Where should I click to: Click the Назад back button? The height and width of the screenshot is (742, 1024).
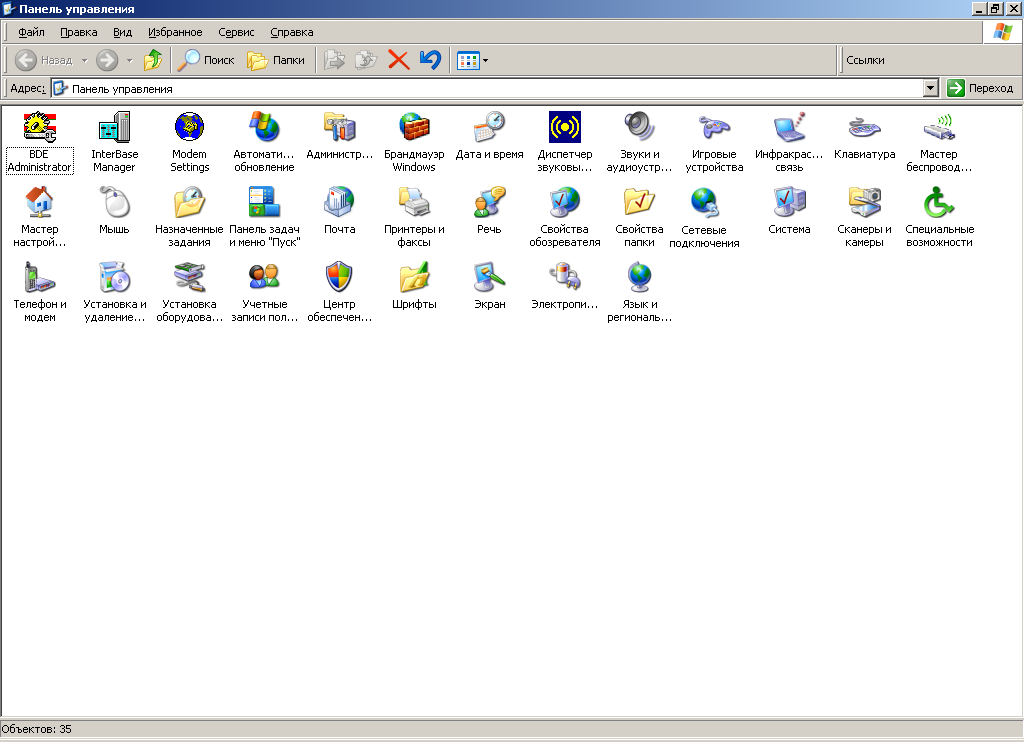(x=44, y=60)
